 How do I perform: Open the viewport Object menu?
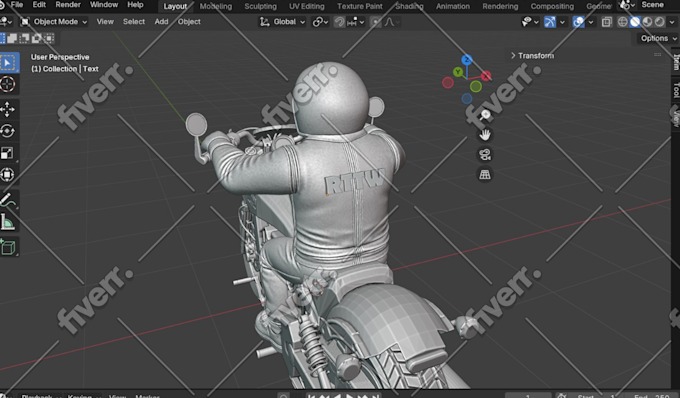(189, 22)
